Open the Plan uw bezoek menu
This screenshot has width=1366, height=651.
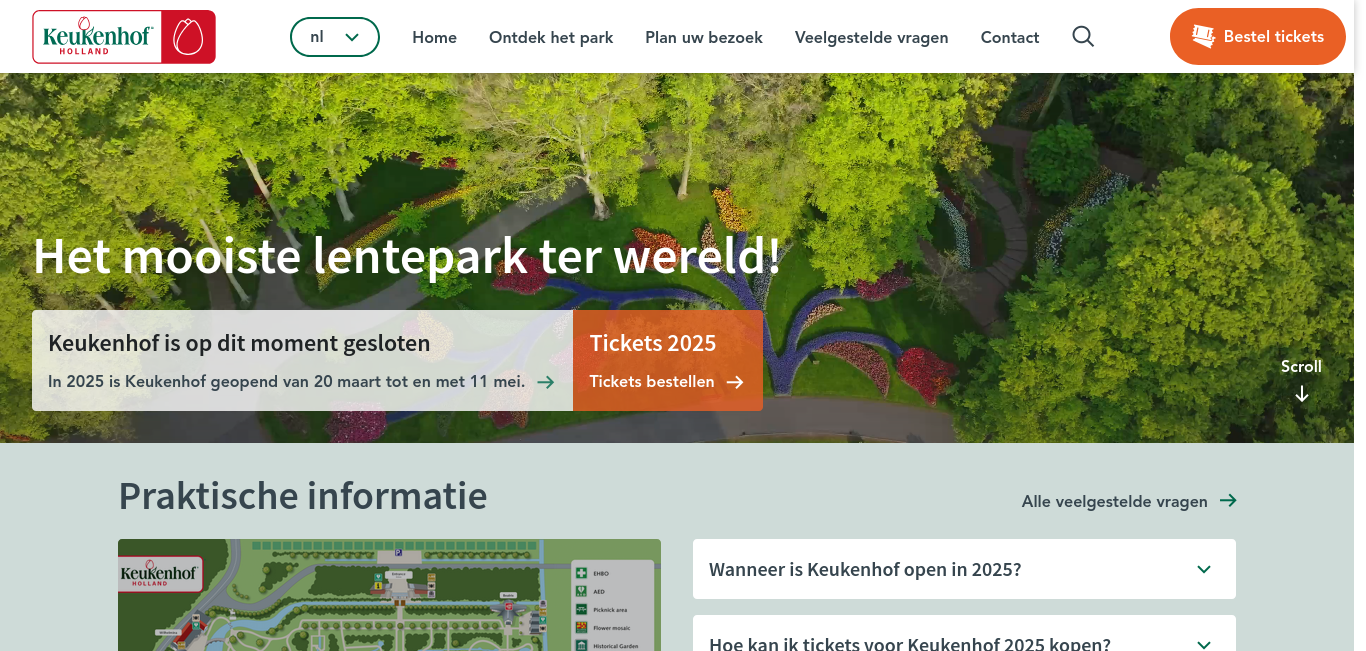coord(704,37)
